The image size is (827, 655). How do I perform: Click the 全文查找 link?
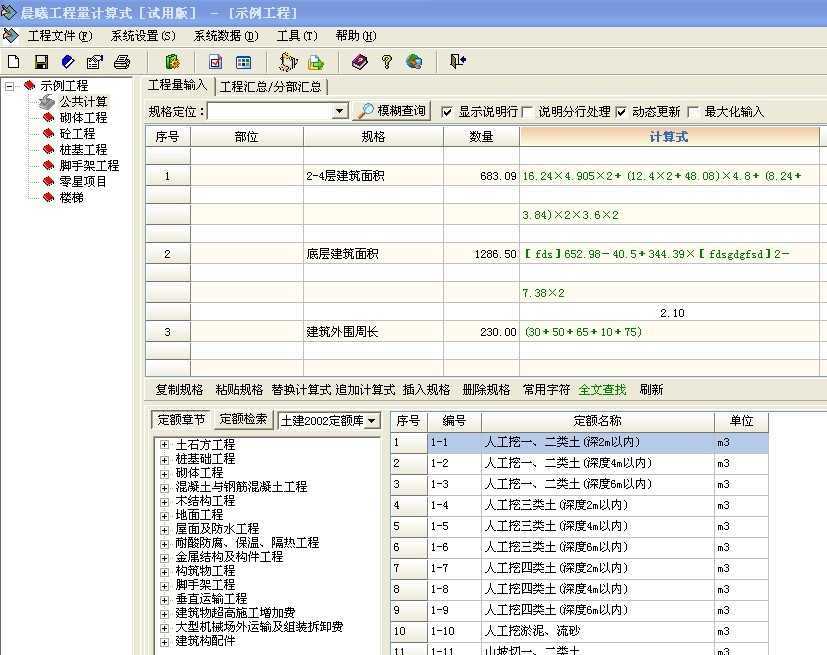click(x=602, y=390)
